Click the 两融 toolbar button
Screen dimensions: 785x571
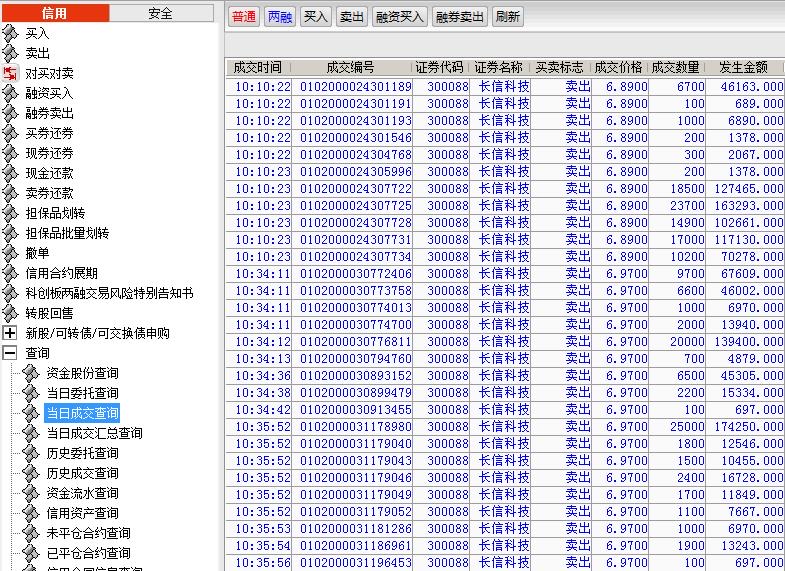point(280,17)
